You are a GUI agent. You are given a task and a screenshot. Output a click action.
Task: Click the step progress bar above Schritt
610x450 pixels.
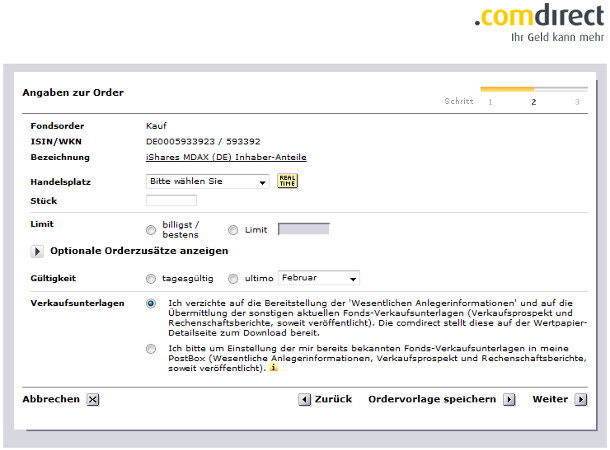coord(531,89)
